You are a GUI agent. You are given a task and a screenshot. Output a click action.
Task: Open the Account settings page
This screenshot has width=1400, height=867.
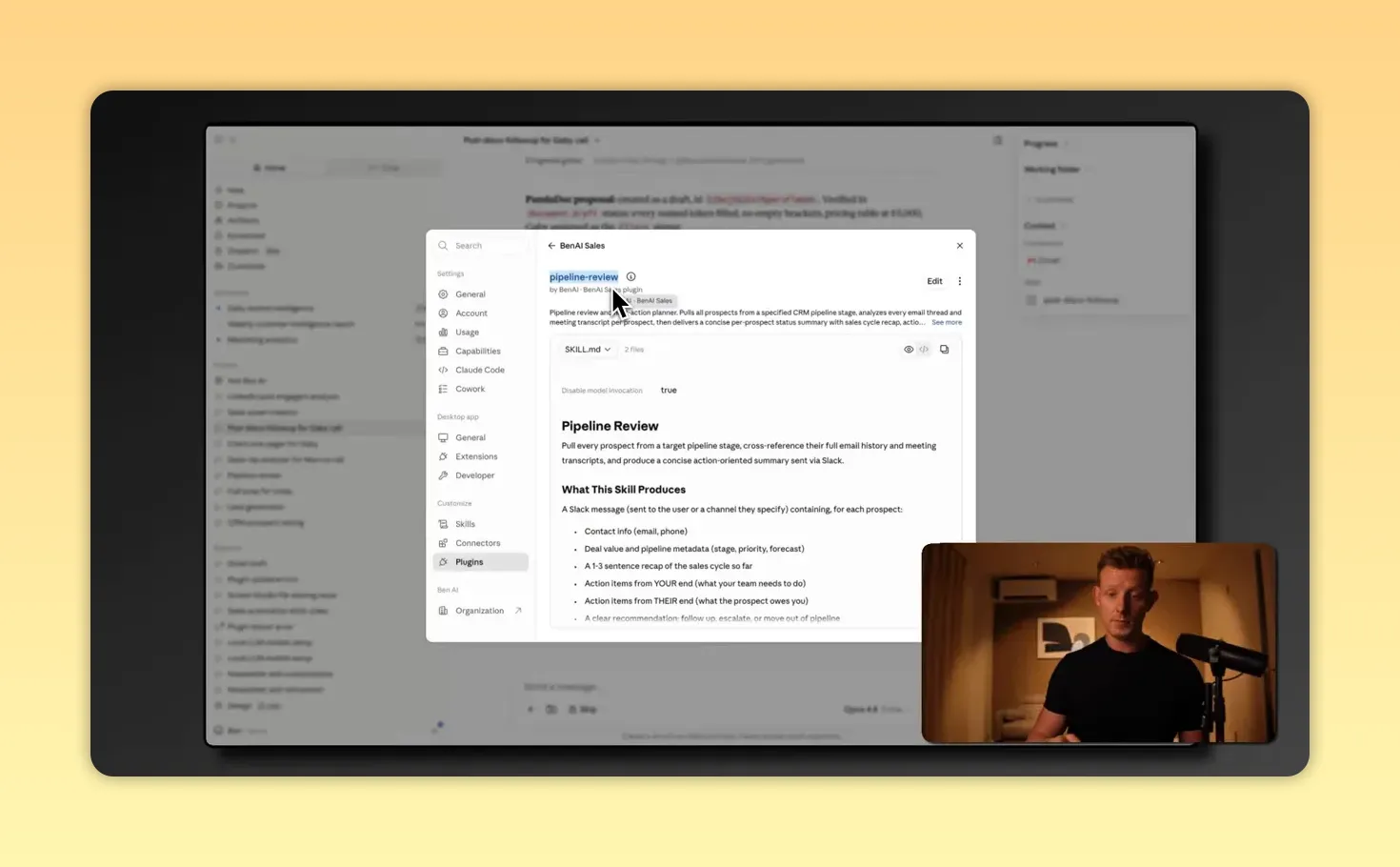pos(481,313)
